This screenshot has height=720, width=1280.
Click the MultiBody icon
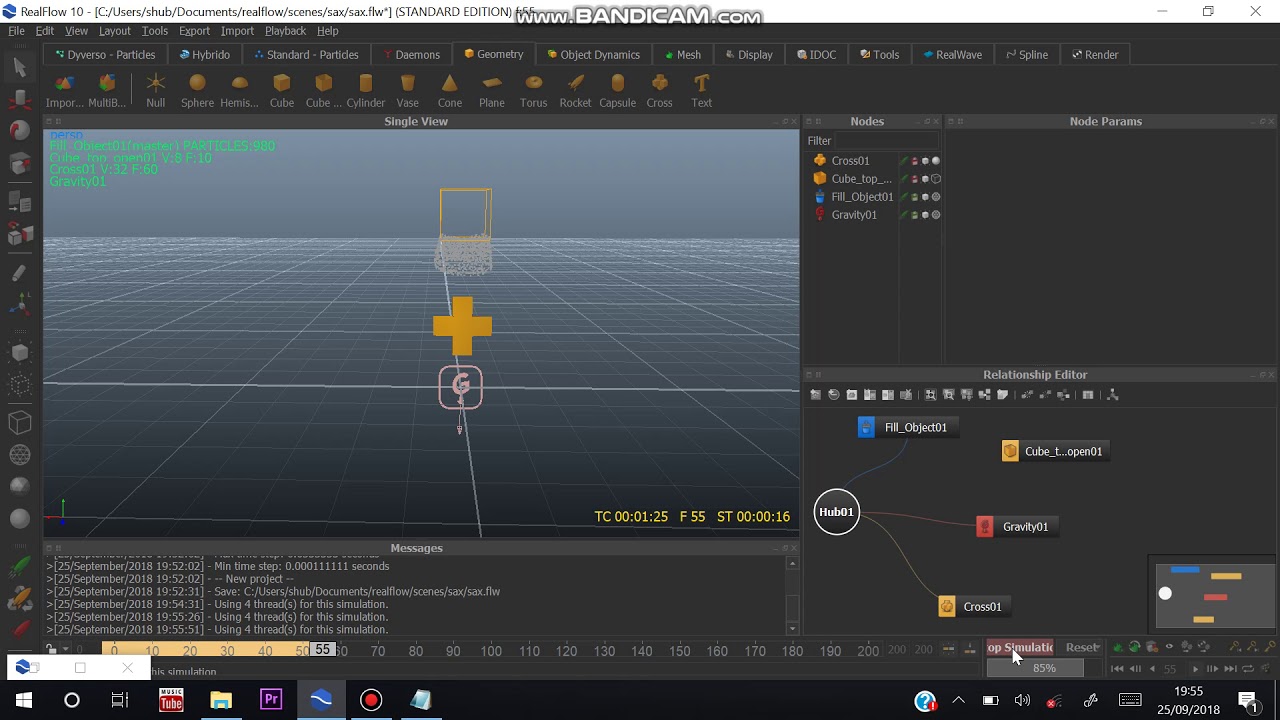click(x=107, y=90)
